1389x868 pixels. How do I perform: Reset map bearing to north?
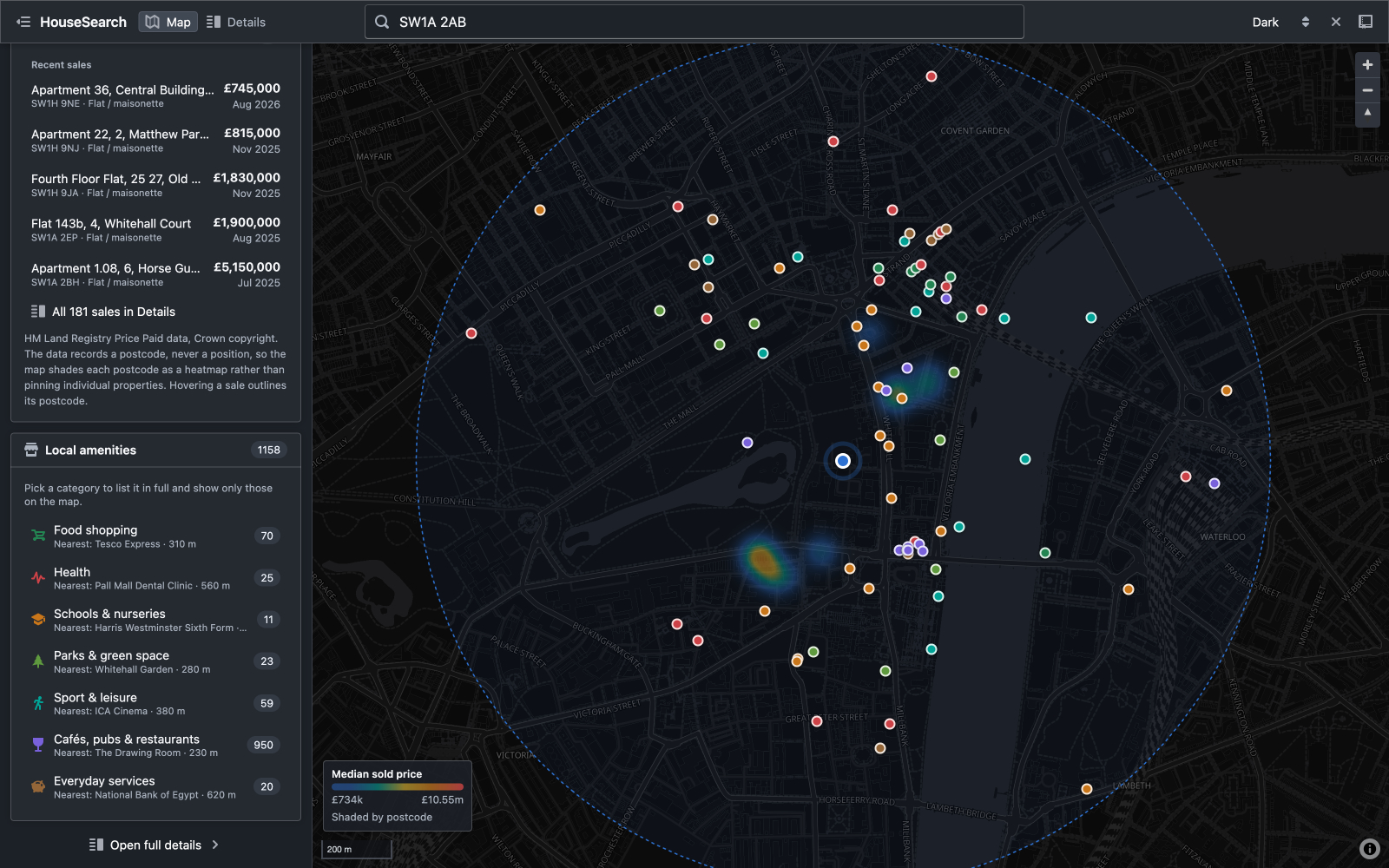pos(1367,113)
